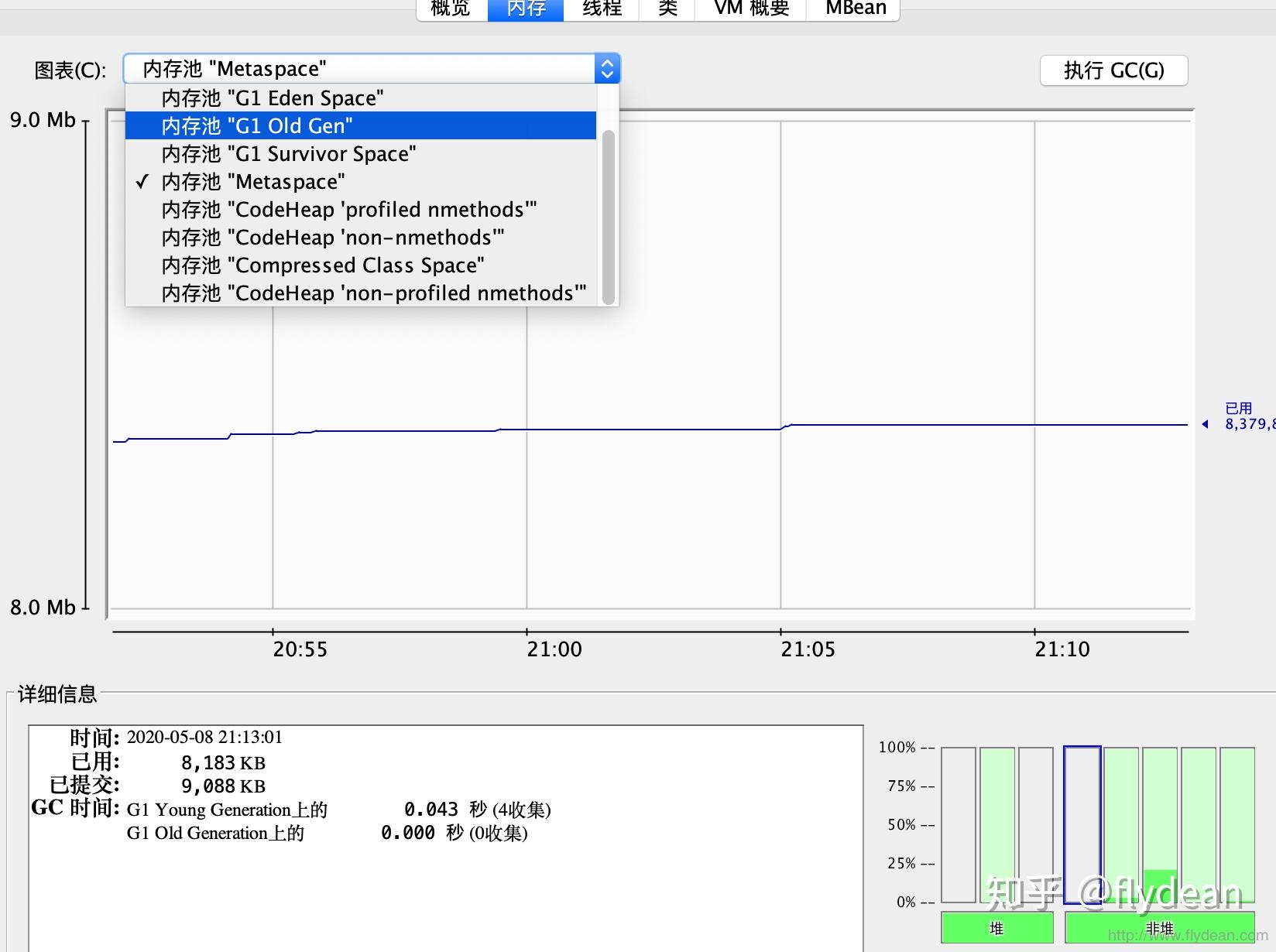The height and width of the screenshot is (952, 1276).
Task: Click the 已提交 value 9,088 KB
Action: click(x=223, y=786)
